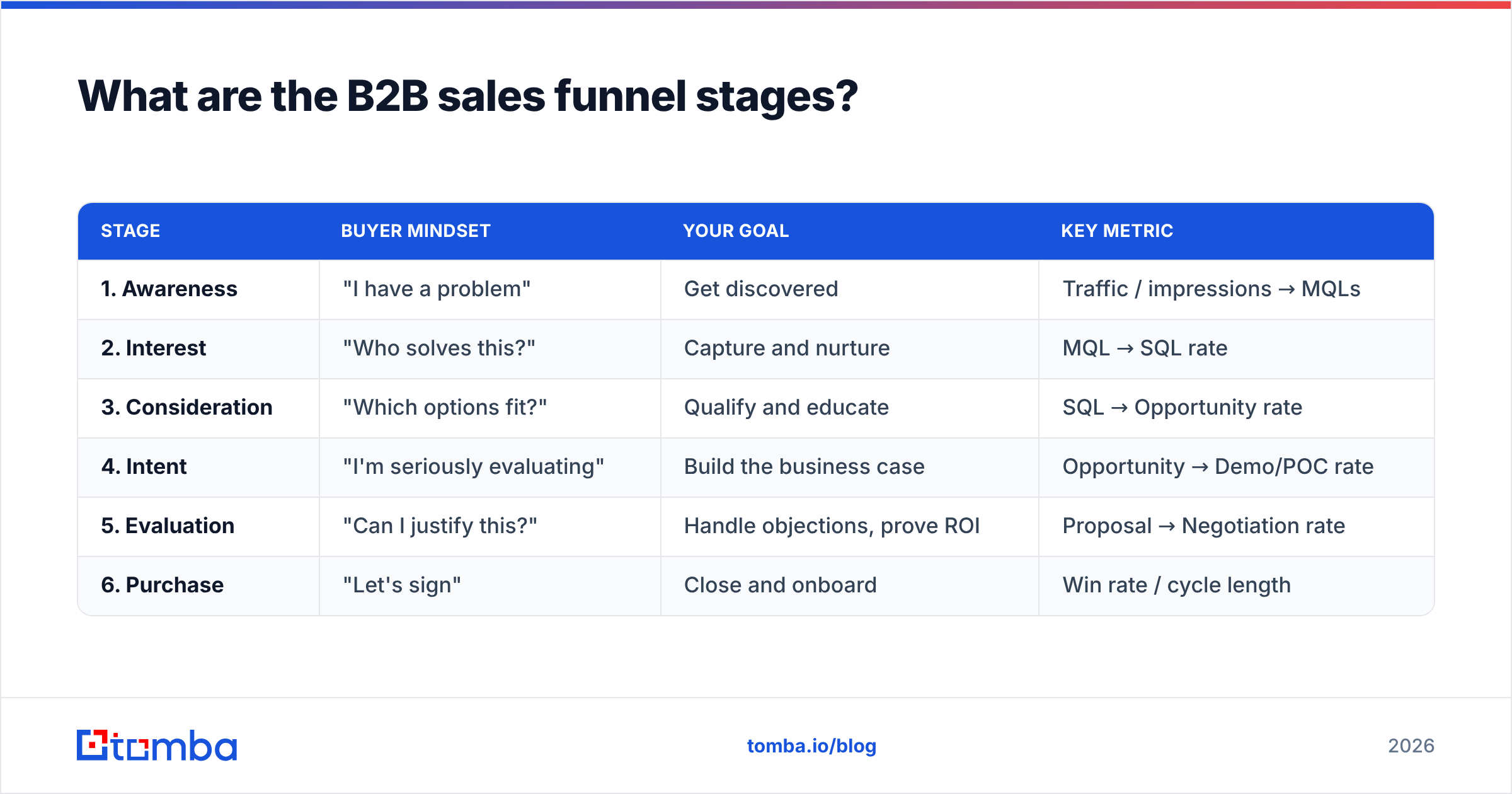
Task: Click the "6. Purchase" stage cell
Action: pos(198,585)
